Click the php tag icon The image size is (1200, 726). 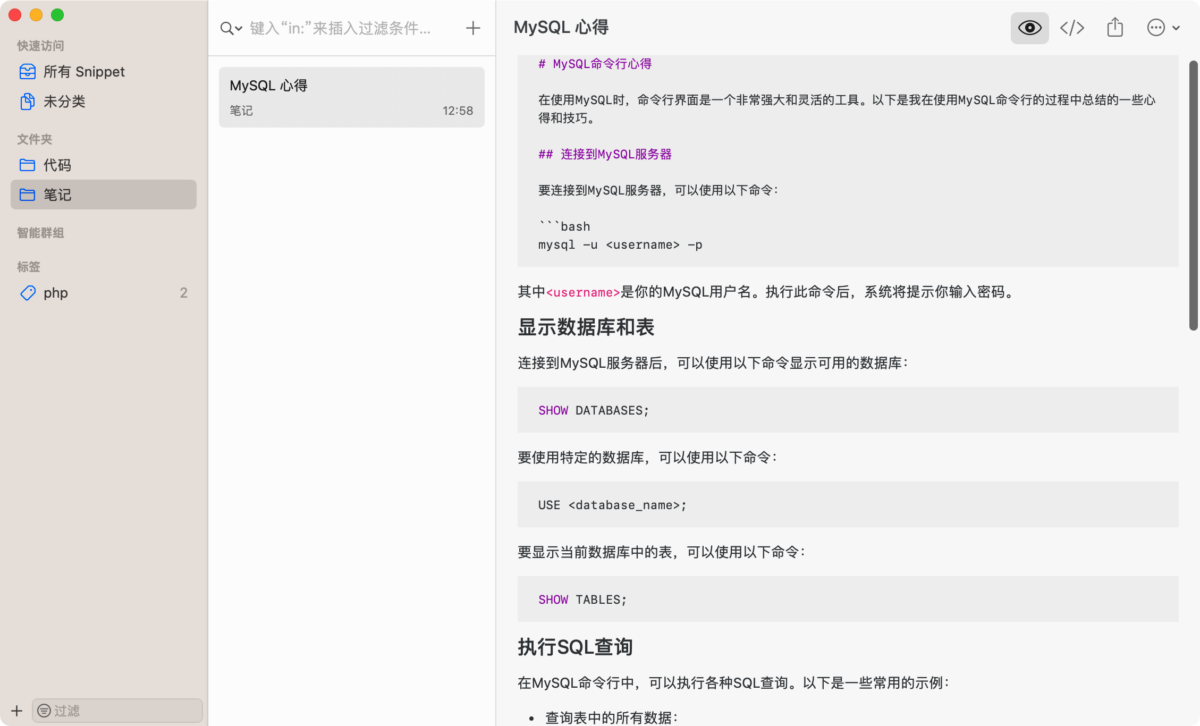pos(28,293)
